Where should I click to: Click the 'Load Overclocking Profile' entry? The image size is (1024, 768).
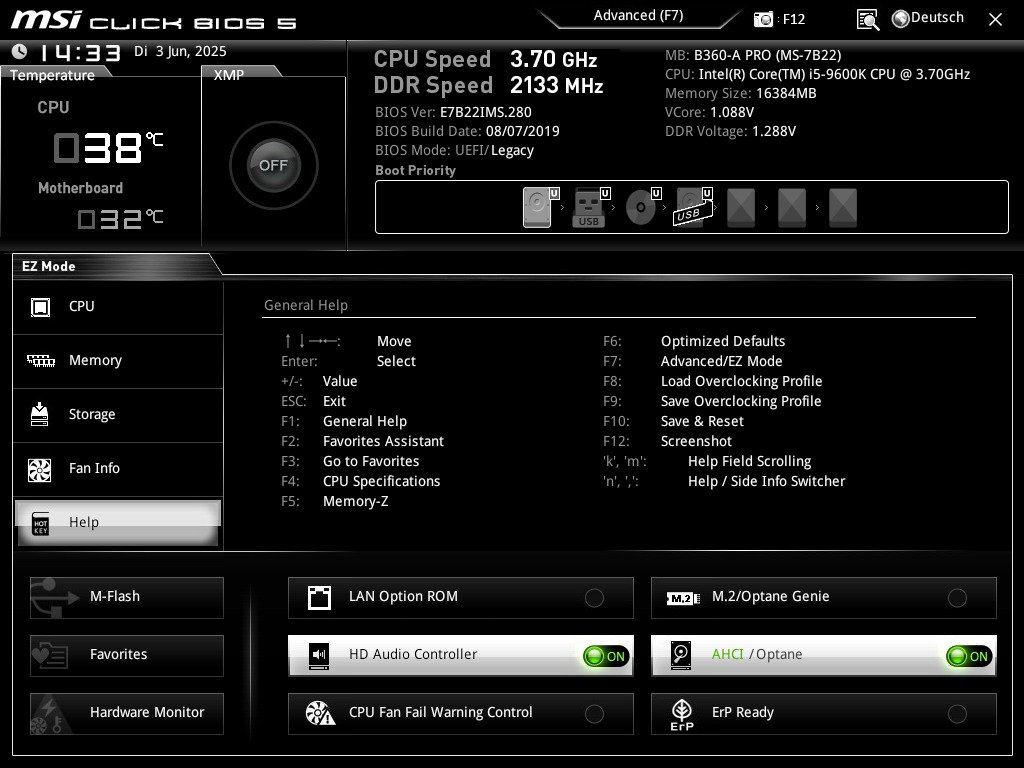(x=741, y=381)
